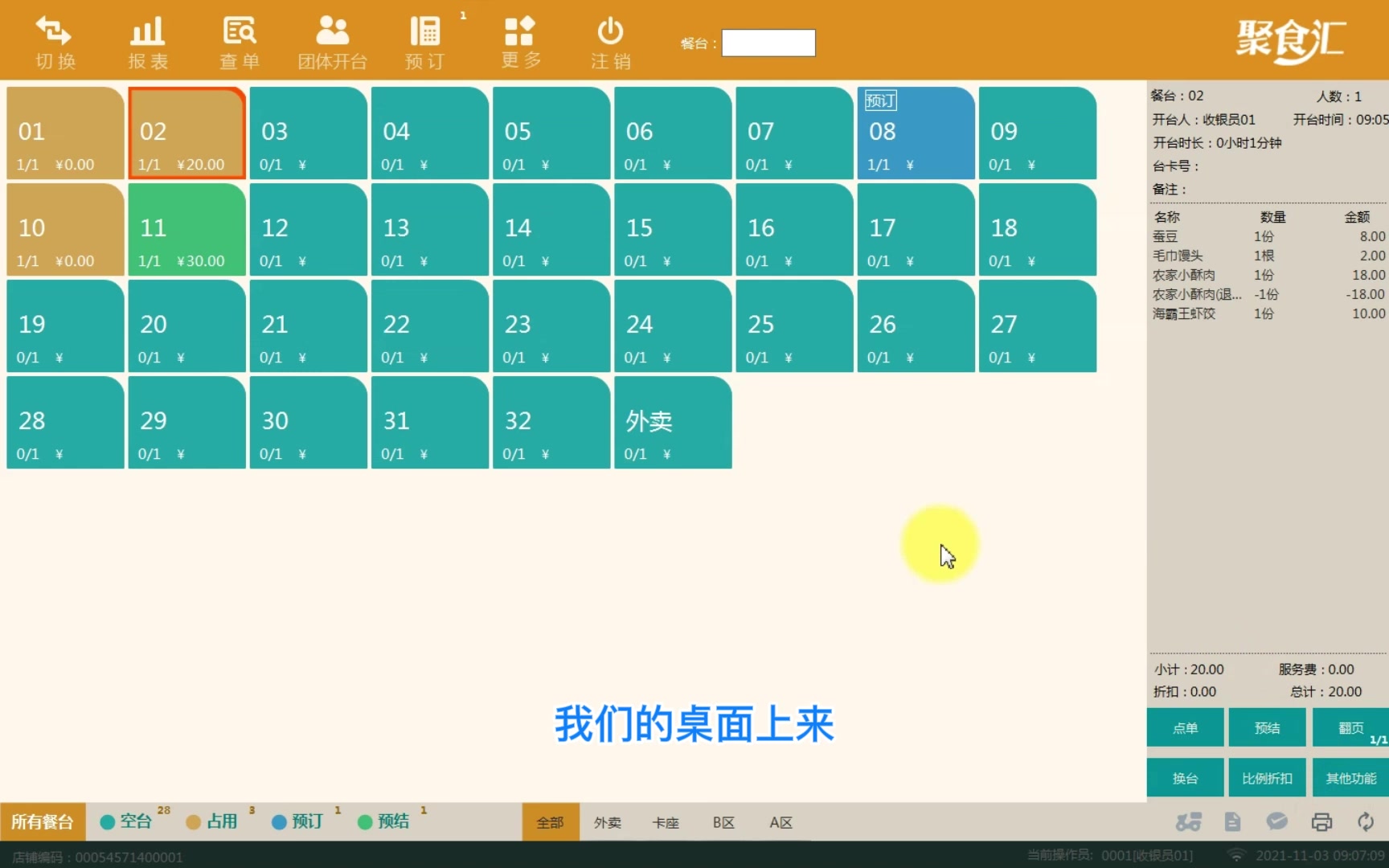Select occupied table 10
The width and height of the screenshot is (1389, 868).
[x=66, y=229]
